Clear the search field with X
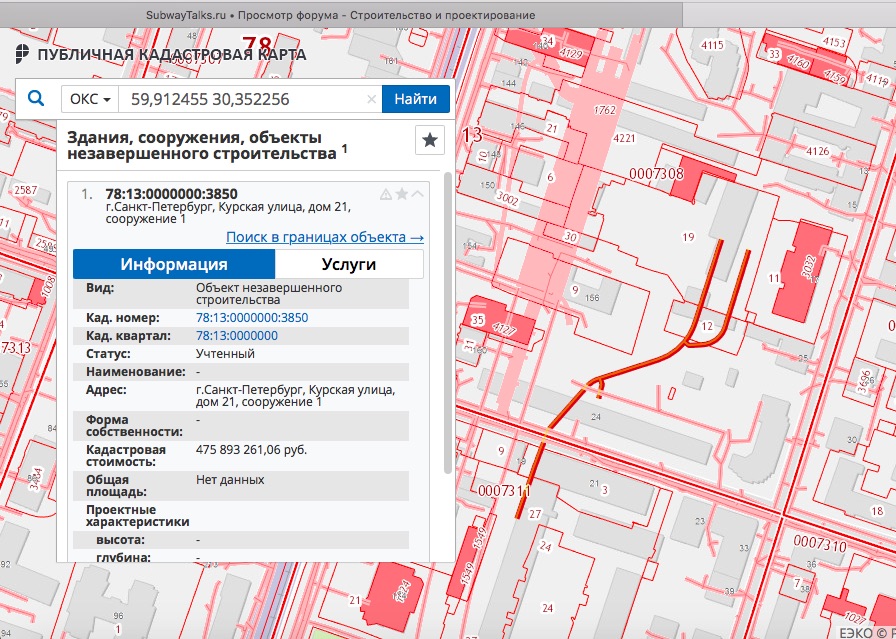This screenshot has width=896, height=639. pyautogui.click(x=371, y=99)
